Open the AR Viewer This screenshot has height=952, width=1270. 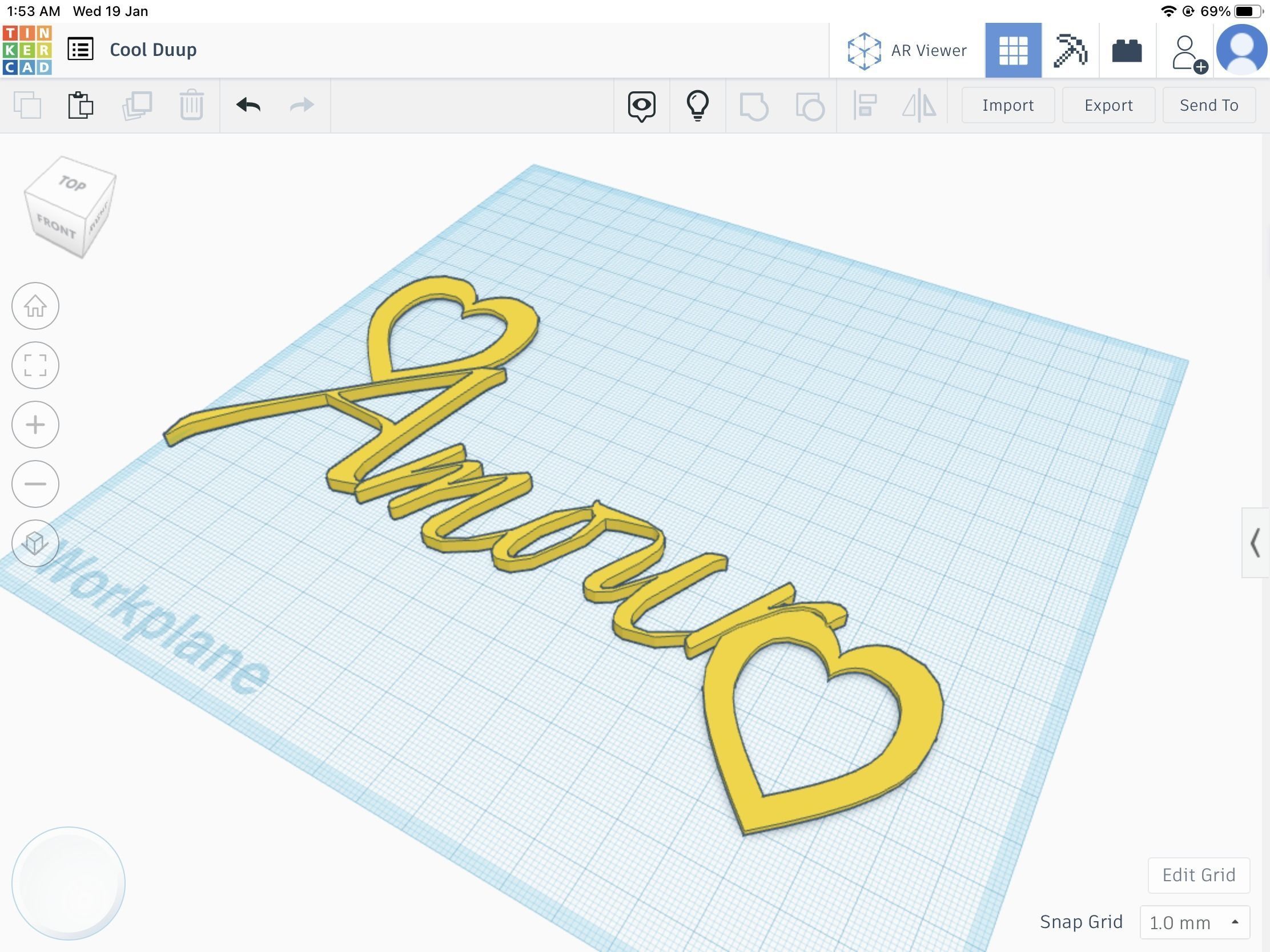(907, 50)
